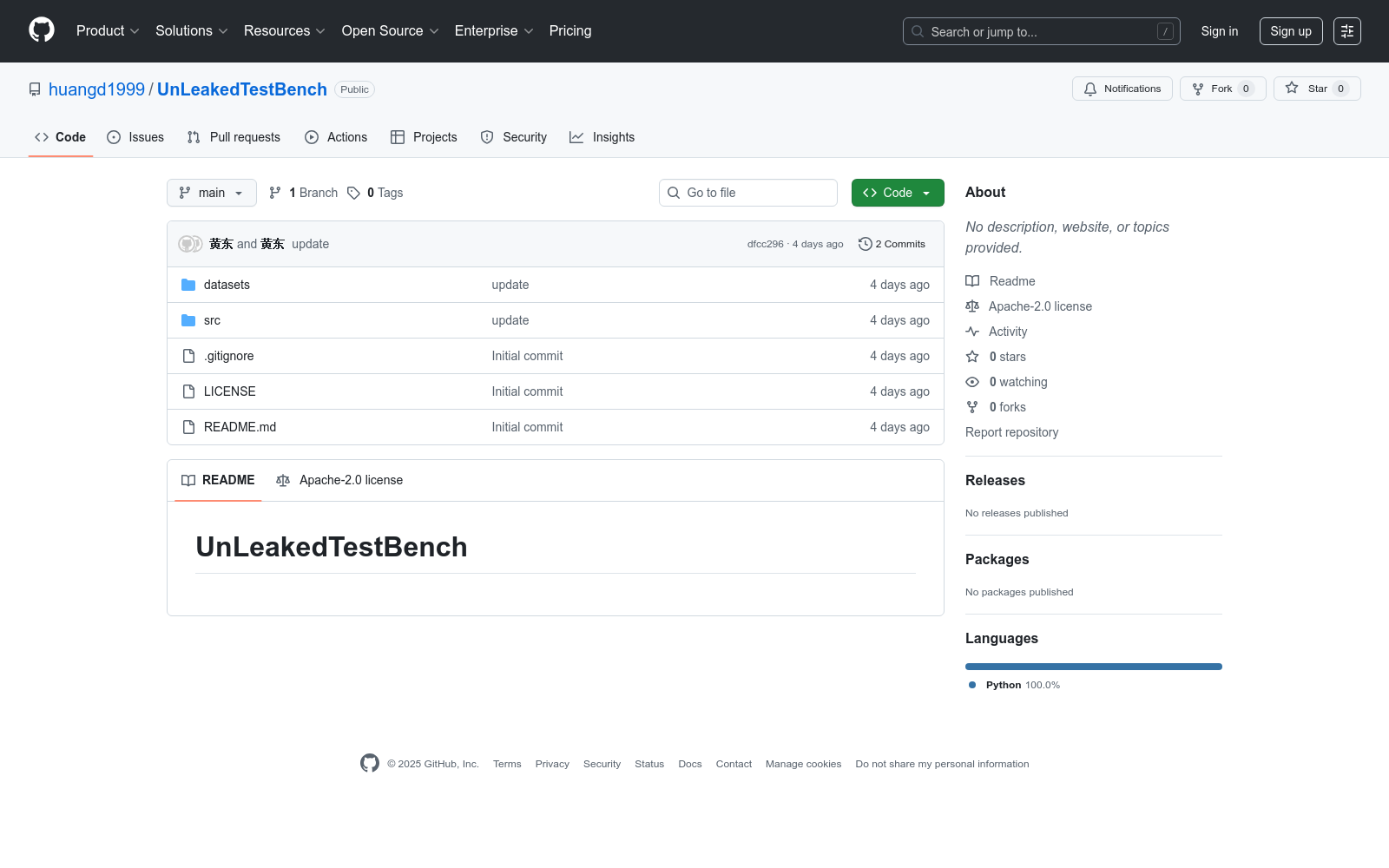Click footer GitHub logo icon
This screenshot has height=868, width=1389.
tap(370, 763)
